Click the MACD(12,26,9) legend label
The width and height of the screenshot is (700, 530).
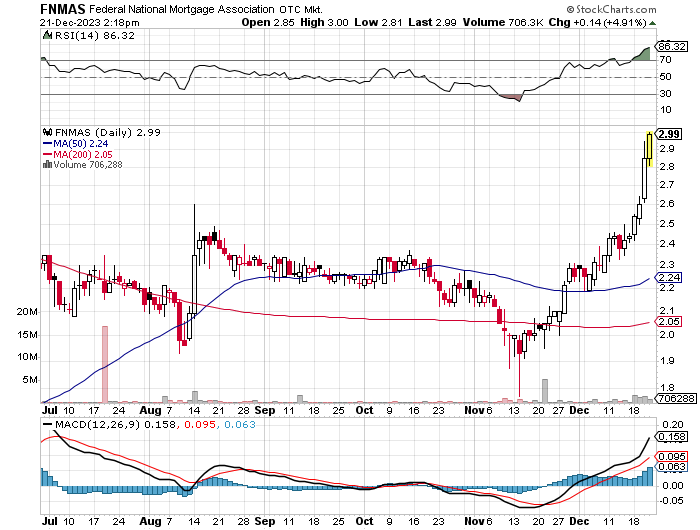click(98, 425)
